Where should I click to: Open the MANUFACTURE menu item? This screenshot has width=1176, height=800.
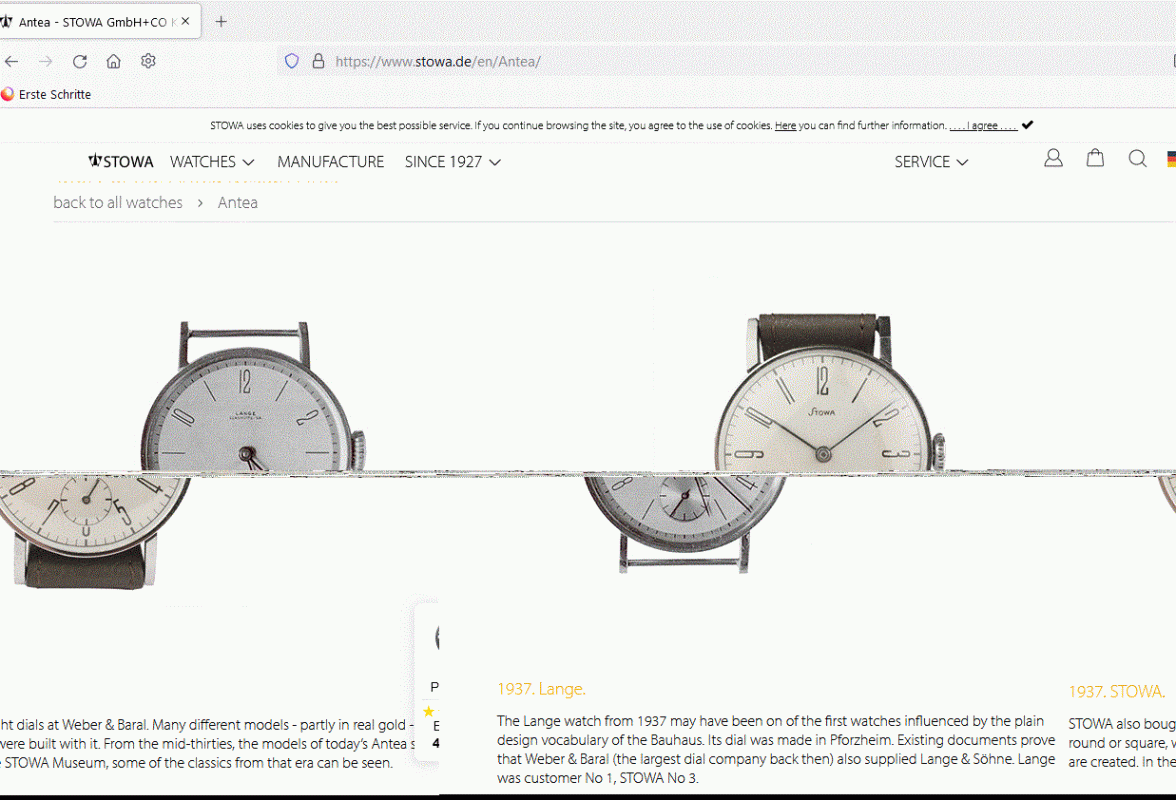point(330,162)
